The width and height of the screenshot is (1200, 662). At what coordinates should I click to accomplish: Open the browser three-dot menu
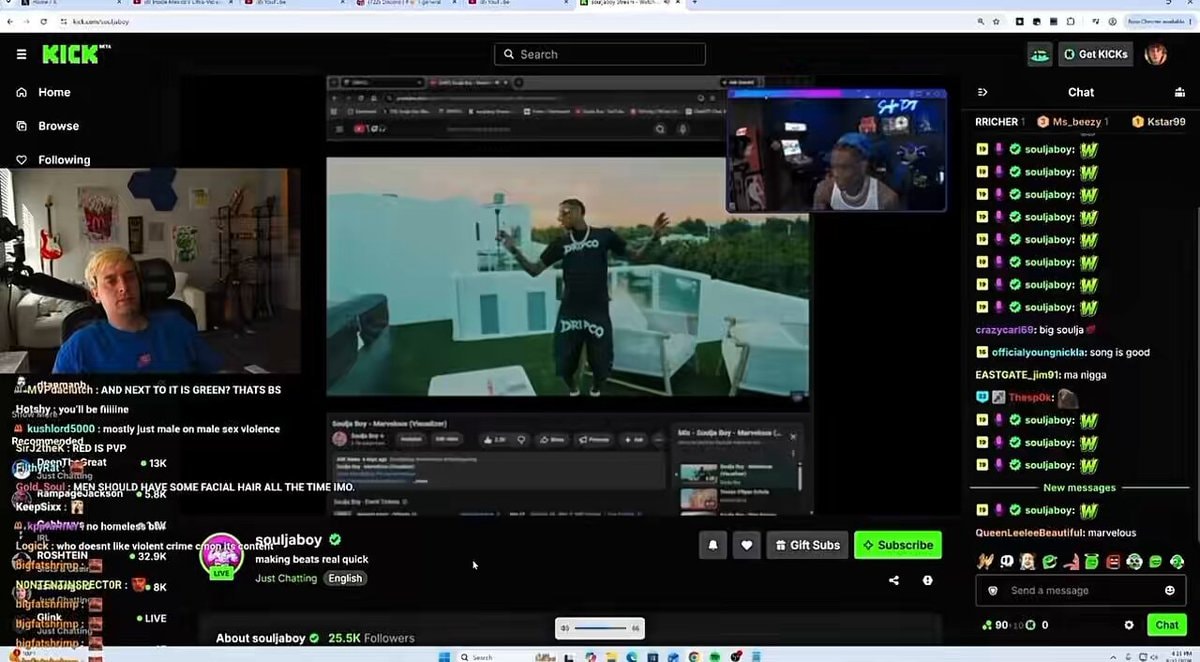(x=1190, y=20)
